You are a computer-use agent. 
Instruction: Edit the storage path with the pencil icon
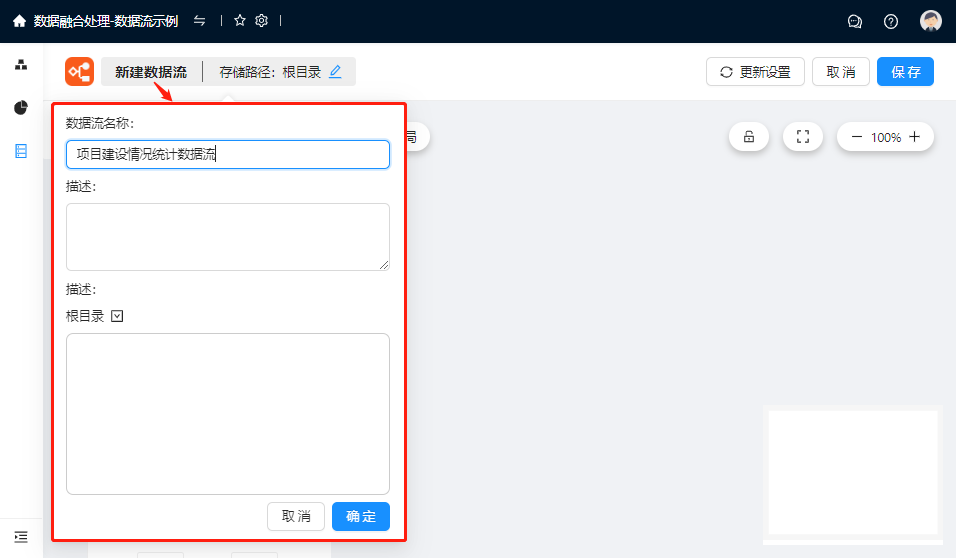(x=335, y=72)
